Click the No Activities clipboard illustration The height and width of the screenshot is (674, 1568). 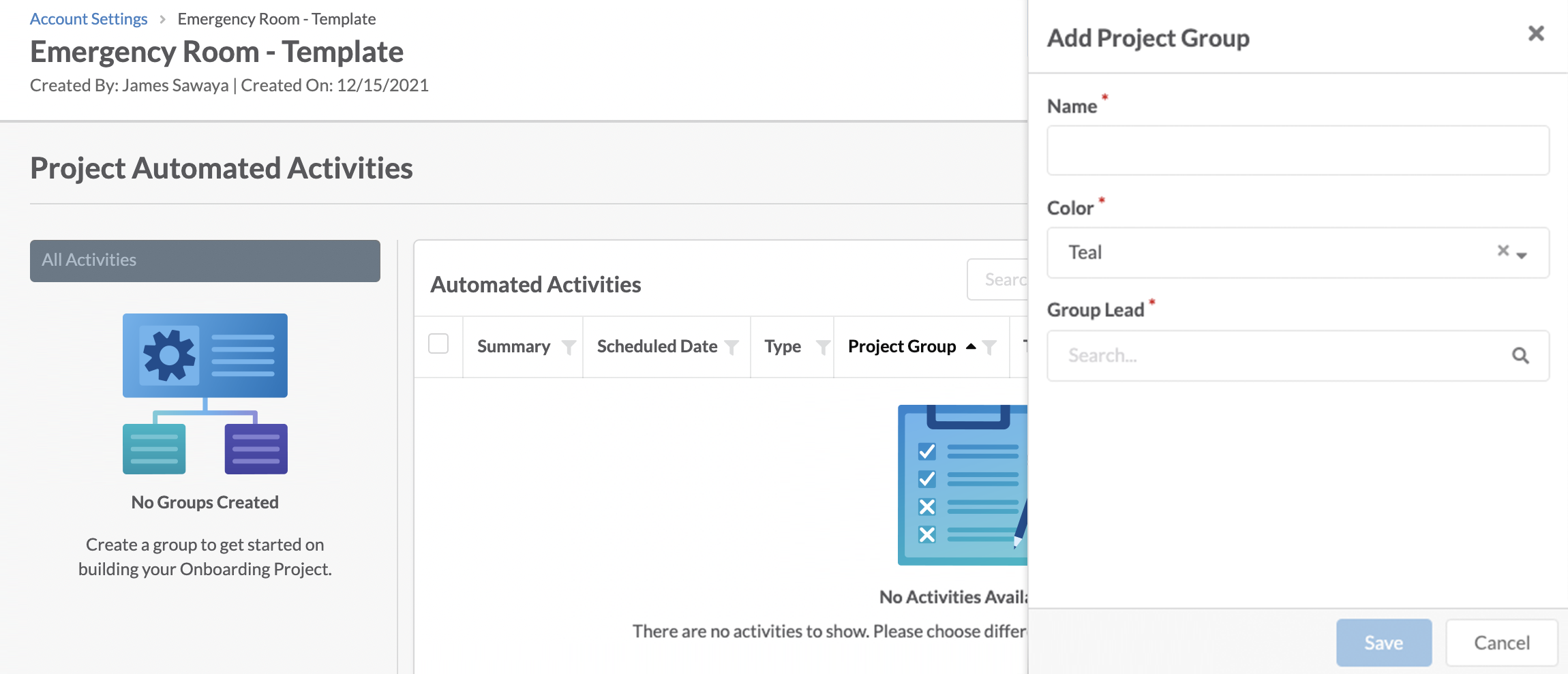pos(963,485)
